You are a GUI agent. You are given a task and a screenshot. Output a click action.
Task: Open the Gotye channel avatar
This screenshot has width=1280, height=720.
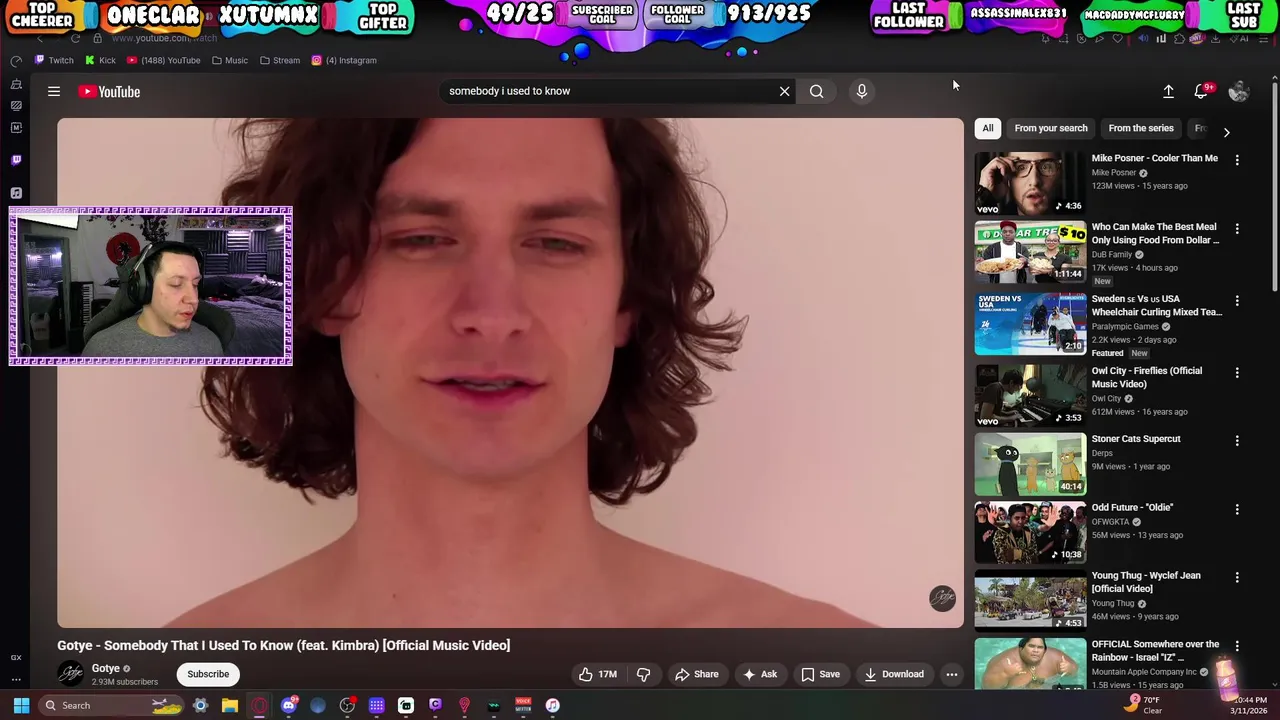[x=70, y=674]
